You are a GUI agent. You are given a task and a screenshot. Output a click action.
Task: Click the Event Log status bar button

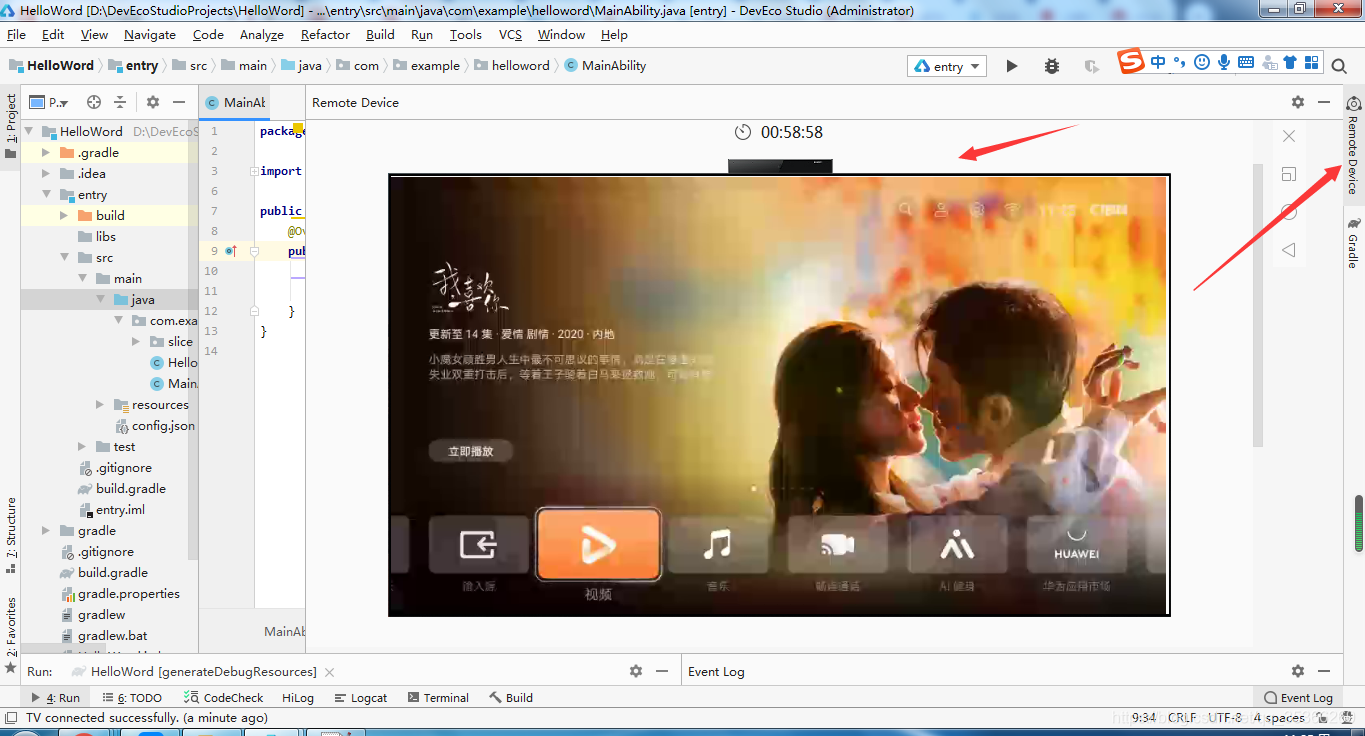click(1298, 698)
